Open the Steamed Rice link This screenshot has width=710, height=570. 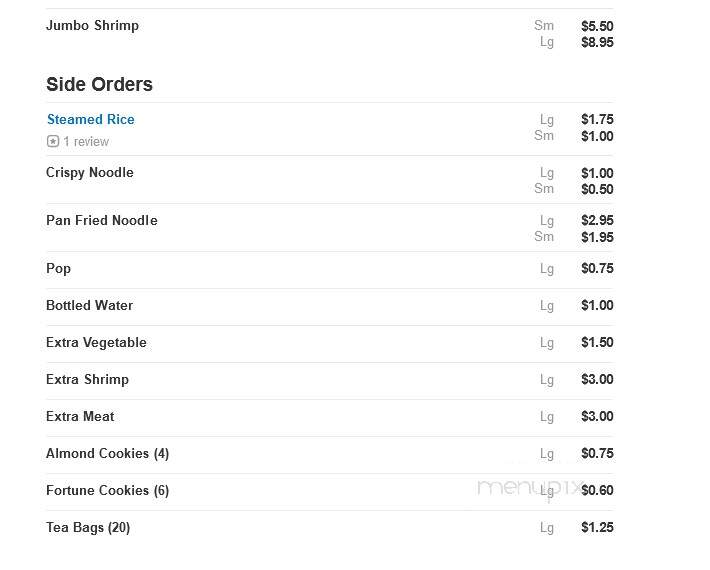(91, 120)
